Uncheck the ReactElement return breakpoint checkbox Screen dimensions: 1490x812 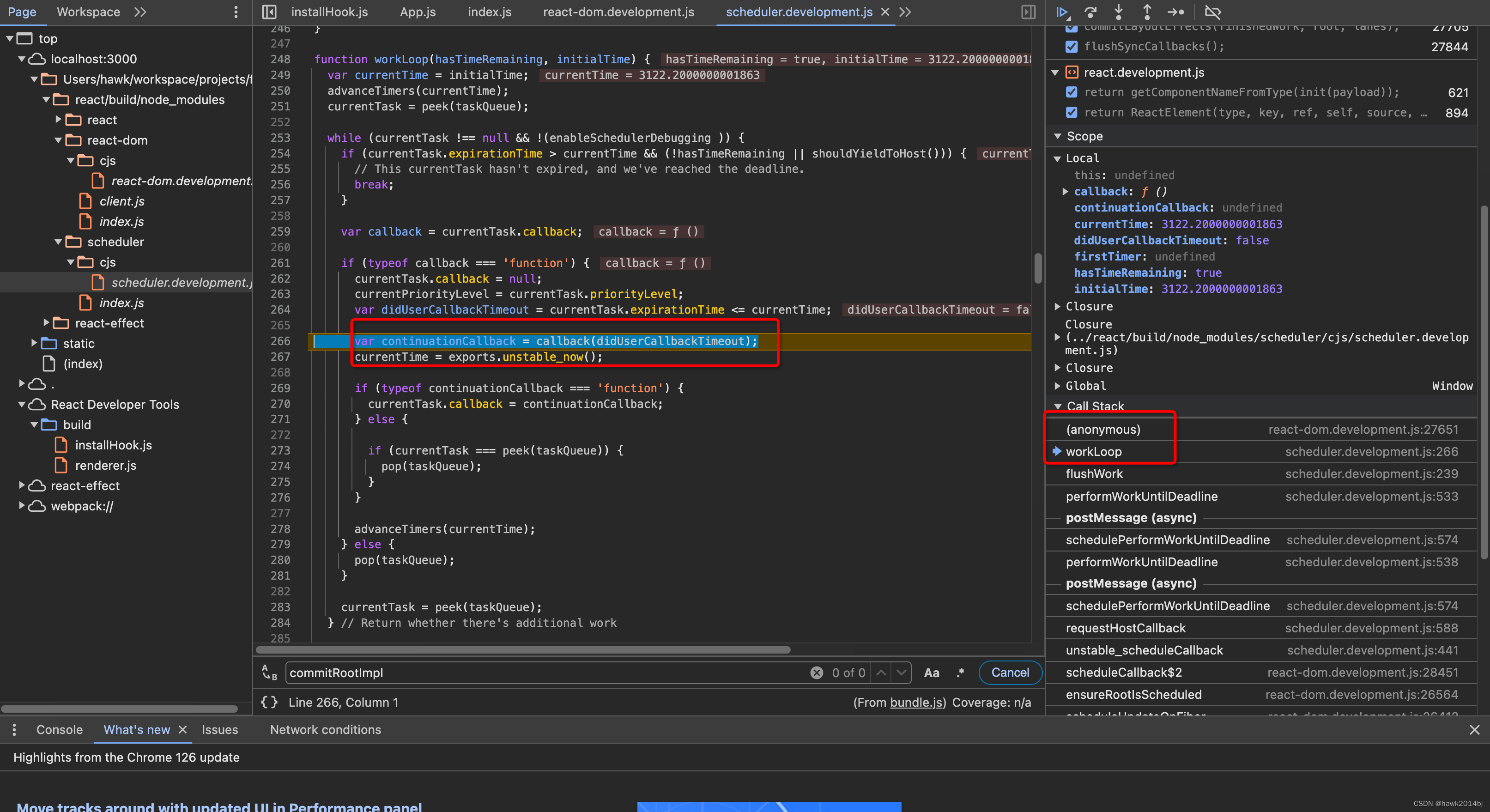point(1072,112)
